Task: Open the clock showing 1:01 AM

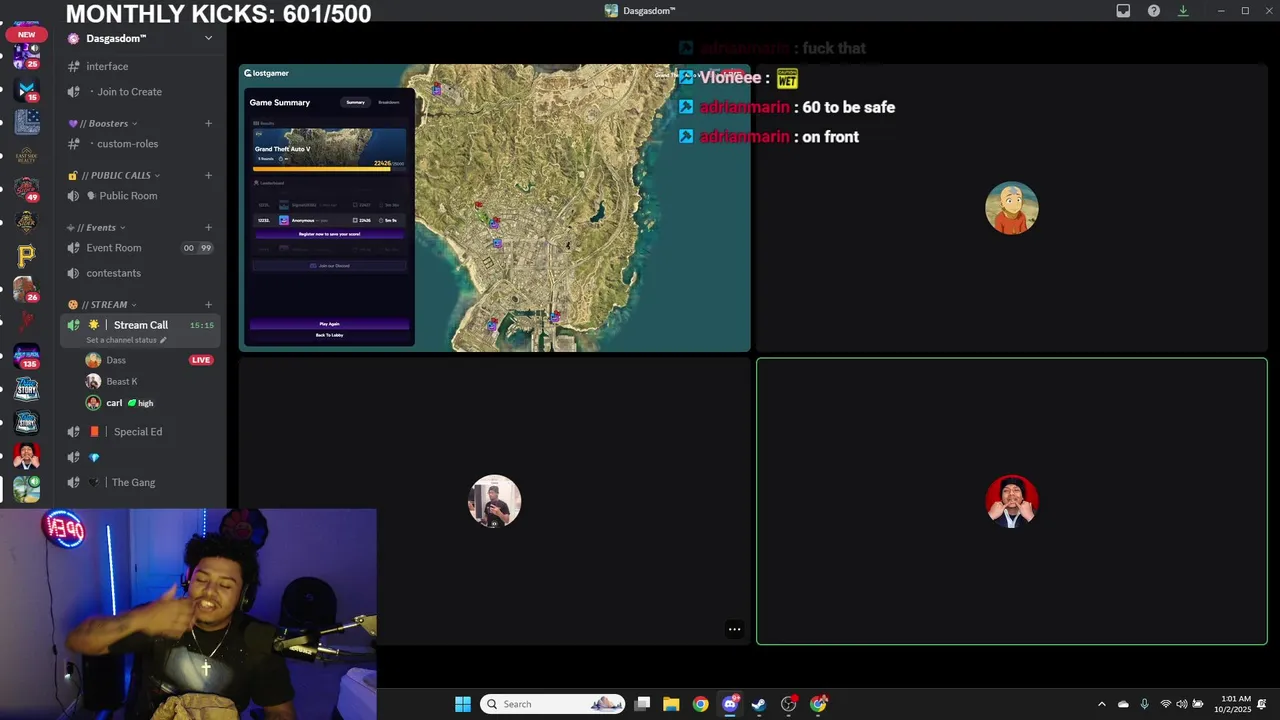Action: [1232, 704]
